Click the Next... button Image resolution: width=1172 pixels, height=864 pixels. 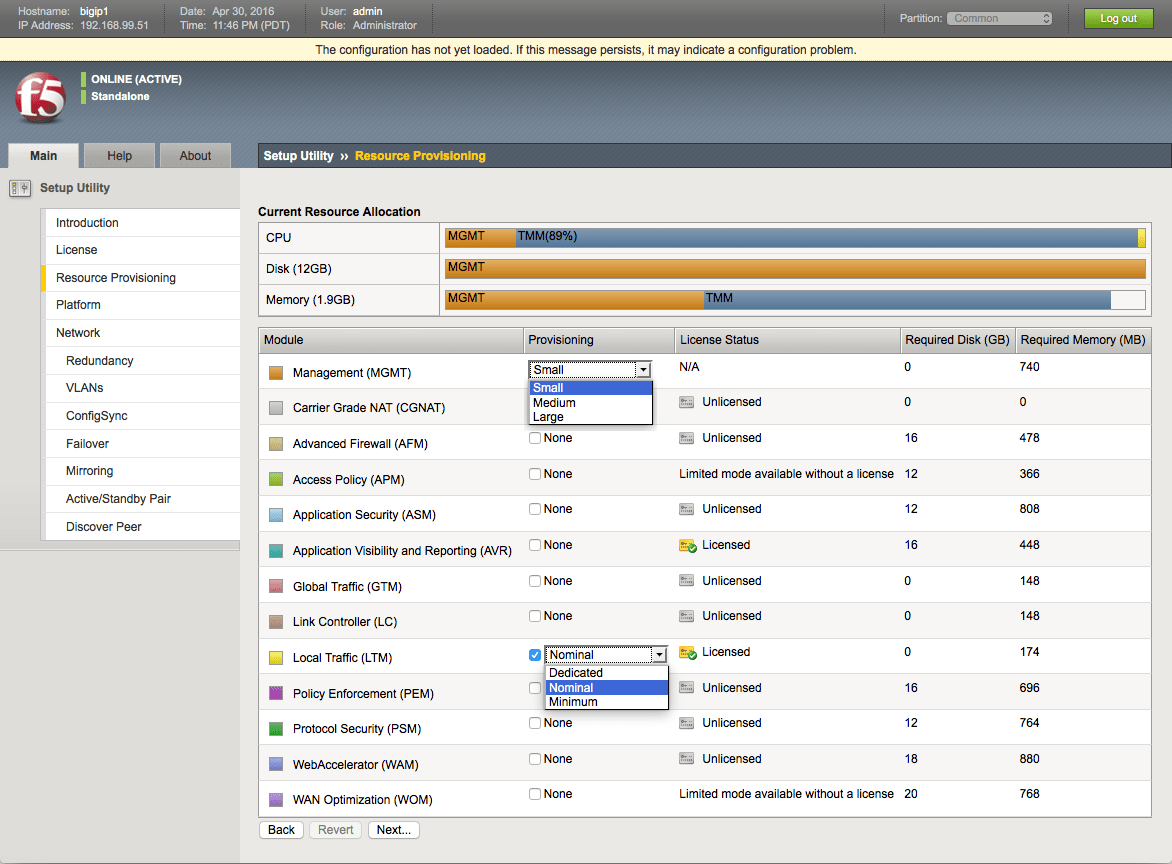(x=394, y=830)
